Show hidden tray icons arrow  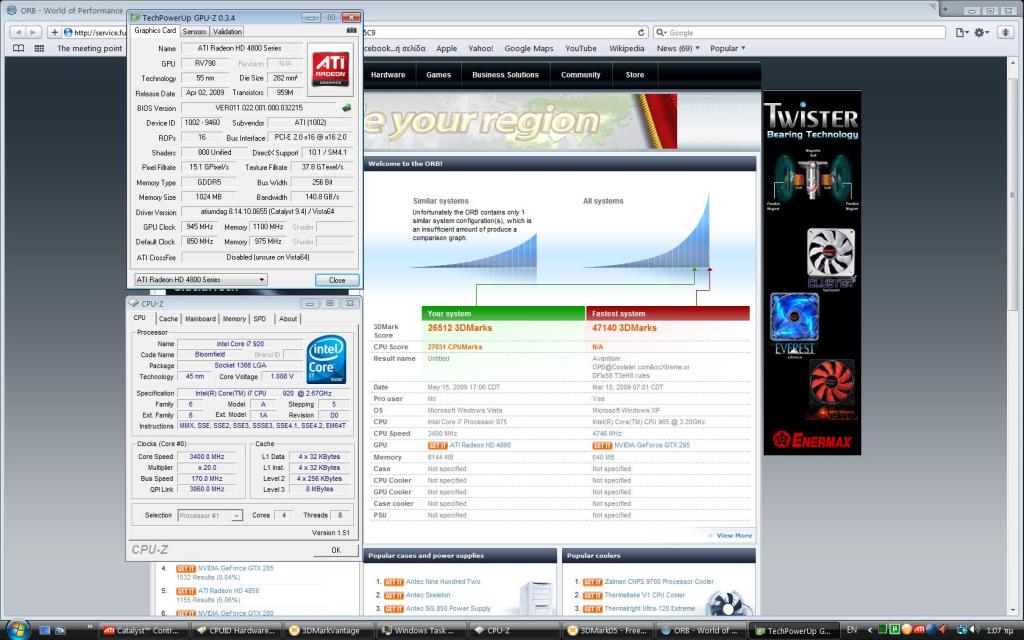click(869, 630)
